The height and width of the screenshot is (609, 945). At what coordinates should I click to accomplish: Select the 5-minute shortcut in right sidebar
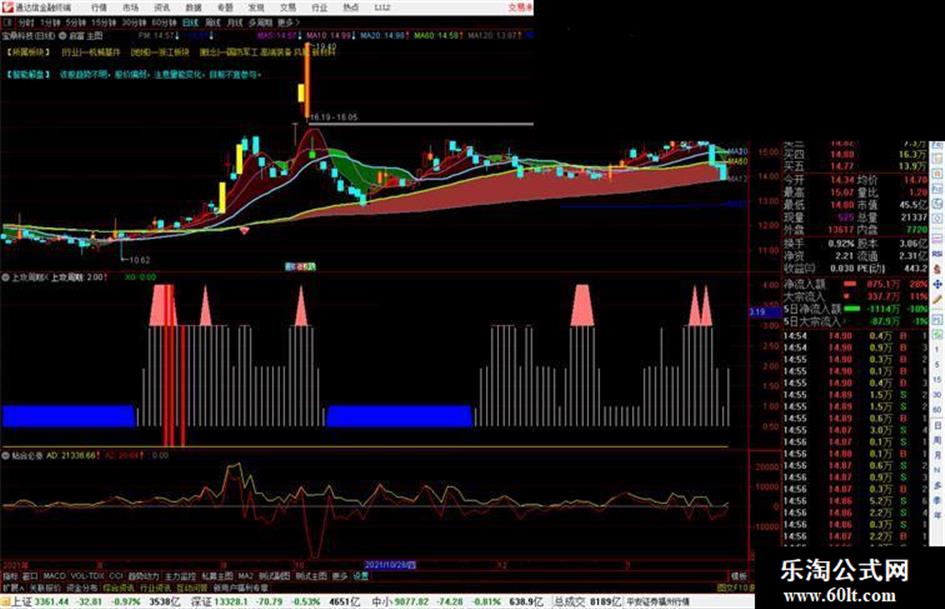point(937,365)
